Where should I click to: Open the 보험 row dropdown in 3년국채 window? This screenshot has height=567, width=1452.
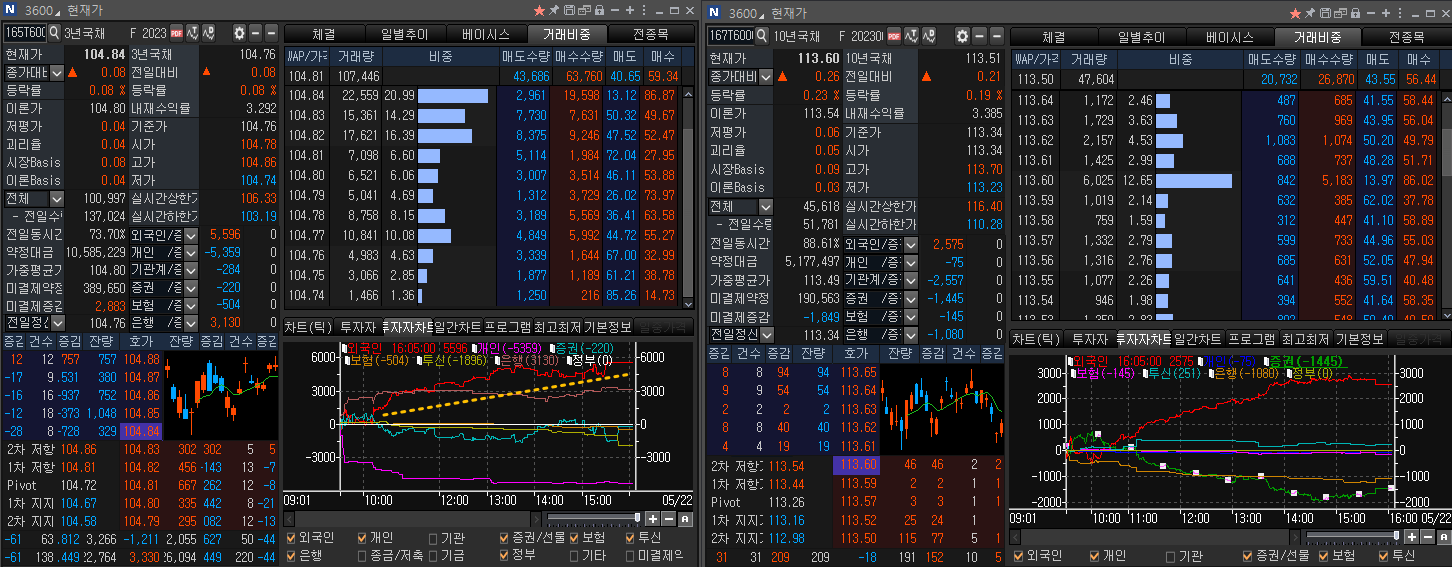coord(193,306)
